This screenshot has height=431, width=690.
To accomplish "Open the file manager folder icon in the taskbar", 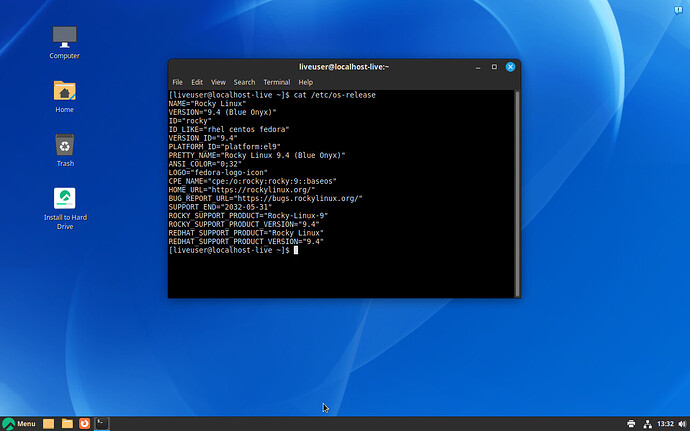I will (67, 424).
